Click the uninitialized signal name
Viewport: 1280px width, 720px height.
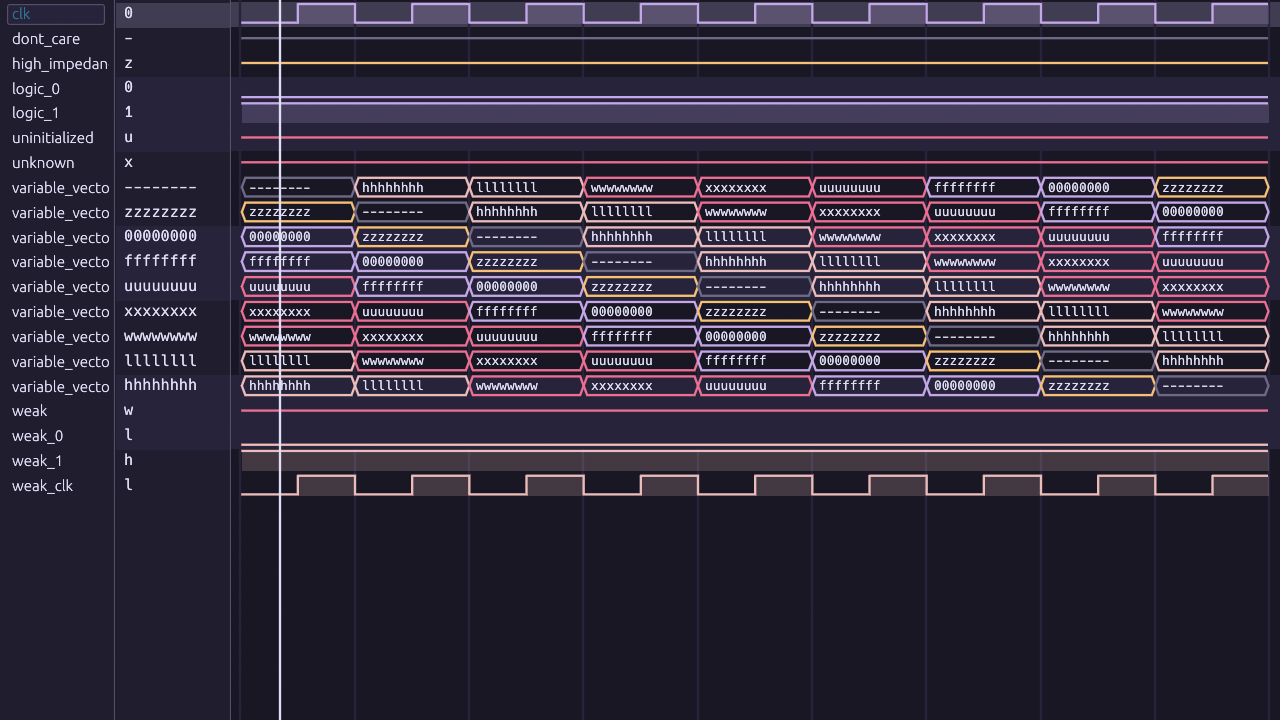(x=52, y=138)
